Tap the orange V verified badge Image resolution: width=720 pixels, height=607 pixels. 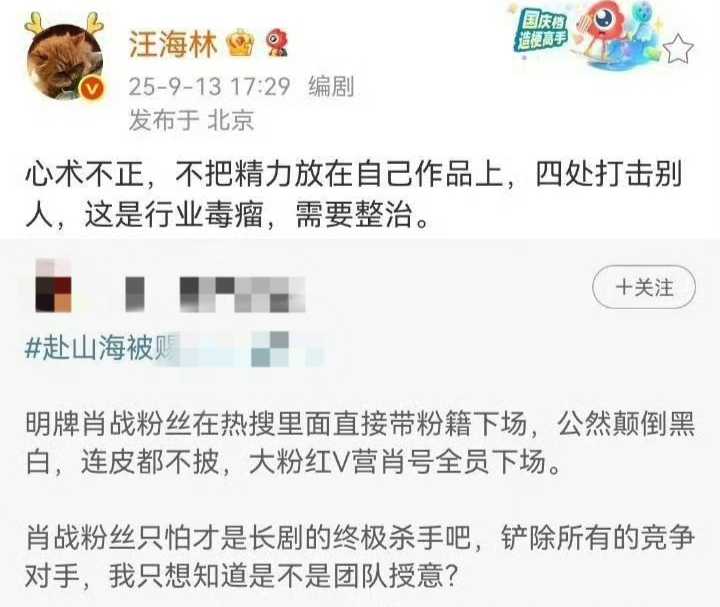(x=92, y=87)
